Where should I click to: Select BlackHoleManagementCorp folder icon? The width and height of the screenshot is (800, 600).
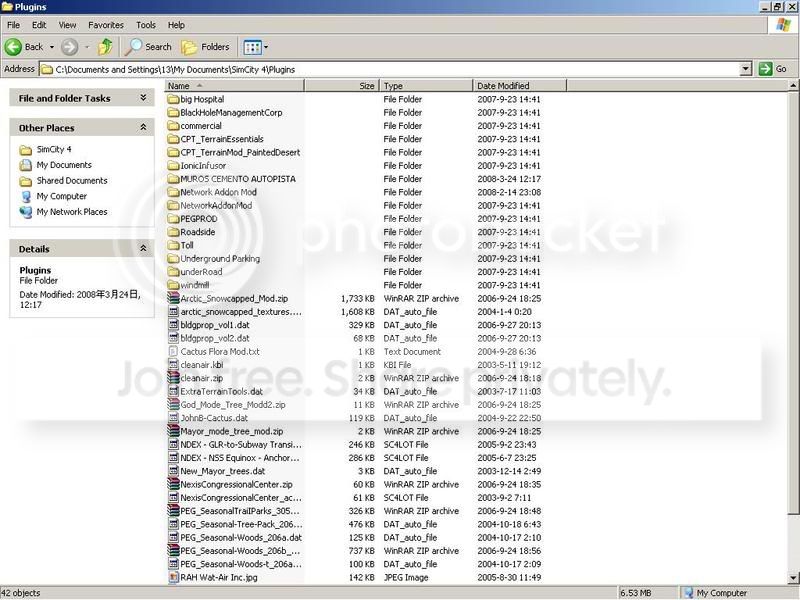[173, 112]
